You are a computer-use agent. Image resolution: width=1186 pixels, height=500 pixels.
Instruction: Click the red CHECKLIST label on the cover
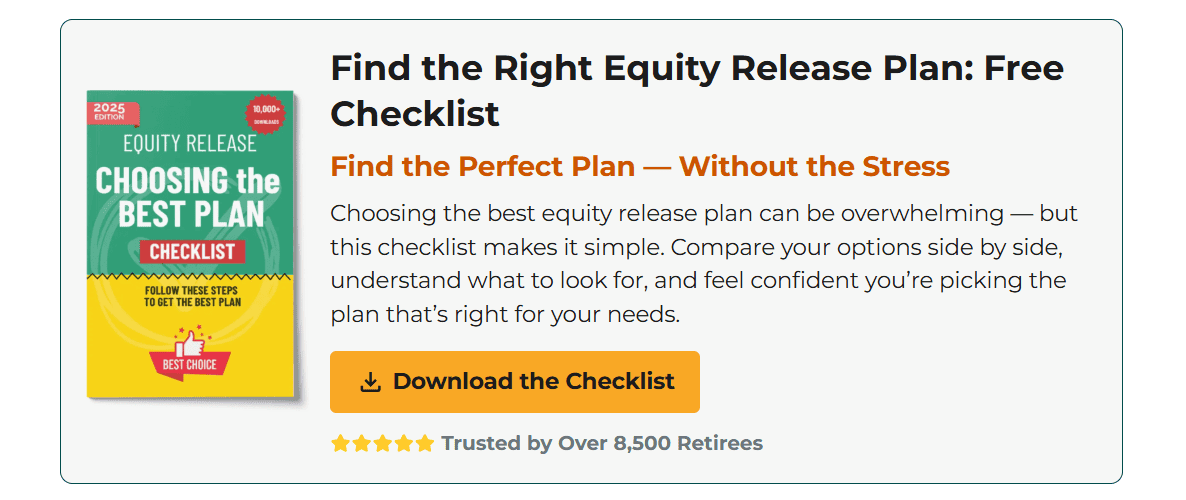click(x=189, y=250)
